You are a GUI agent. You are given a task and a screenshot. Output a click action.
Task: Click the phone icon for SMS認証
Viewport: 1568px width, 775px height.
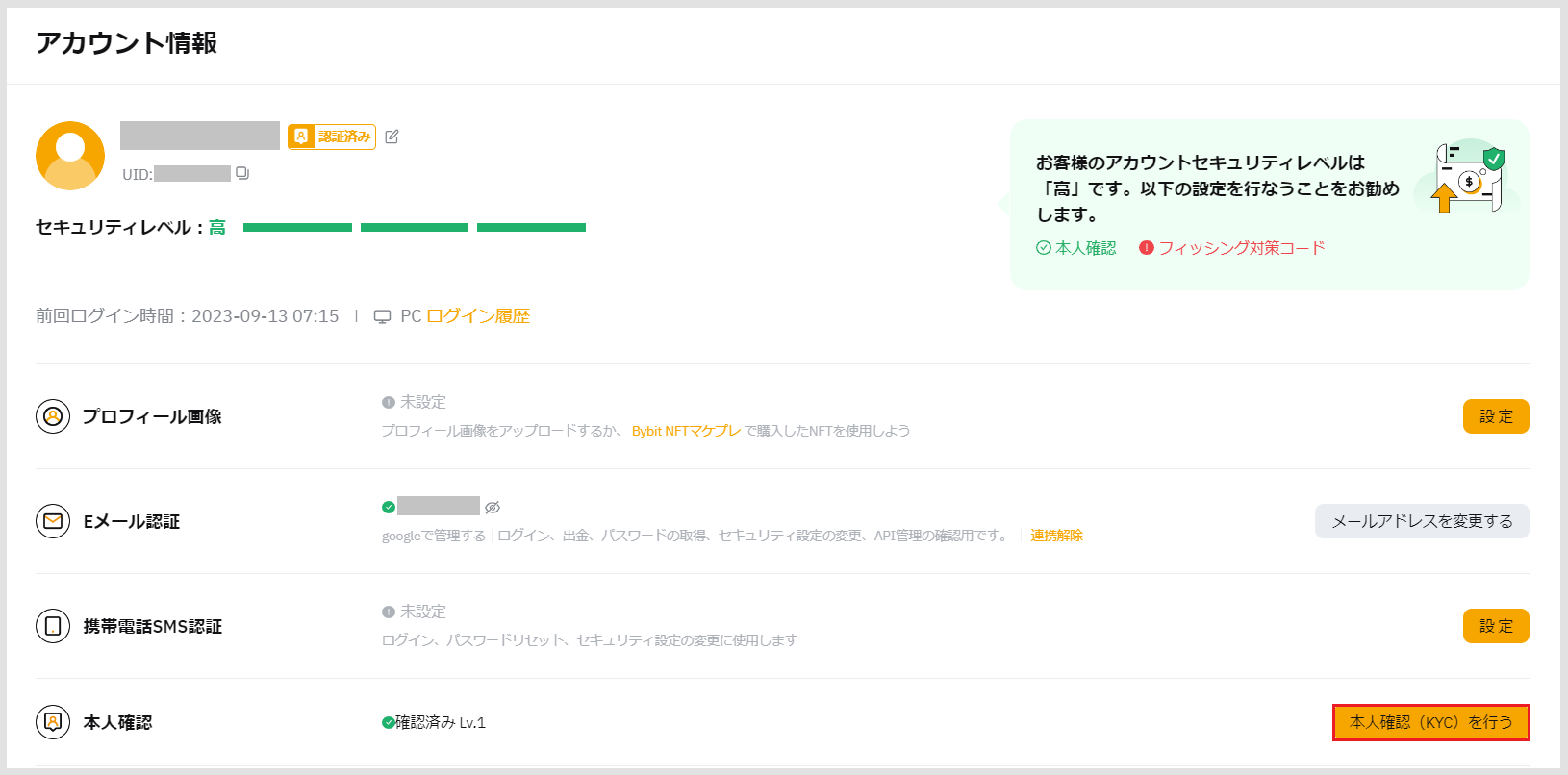click(53, 626)
